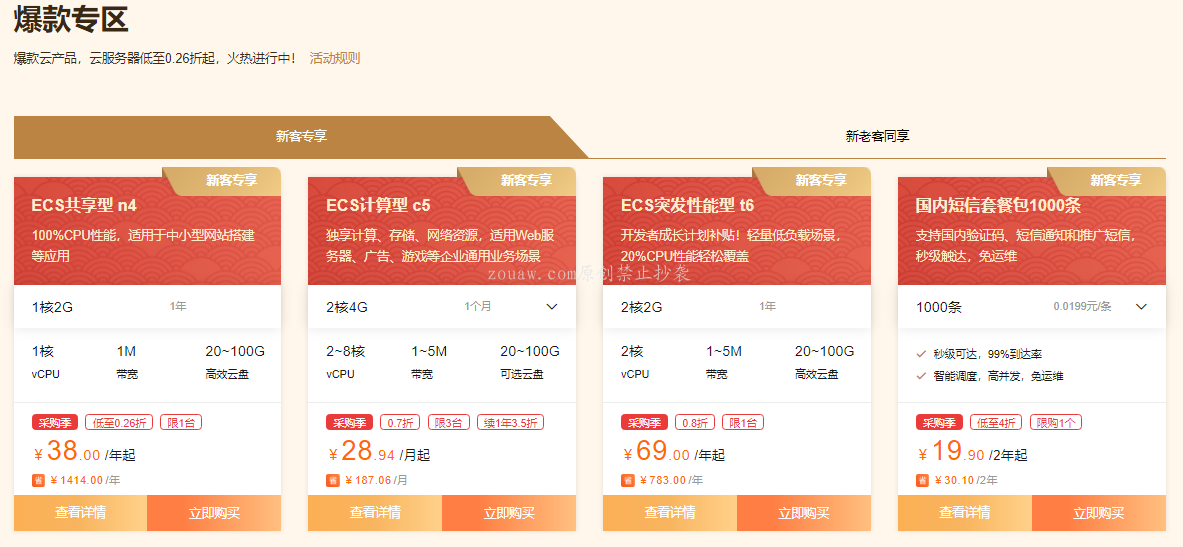Screen dimensions: 1183x547
Task: Open the 活动规则 link
Action: (335, 58)
